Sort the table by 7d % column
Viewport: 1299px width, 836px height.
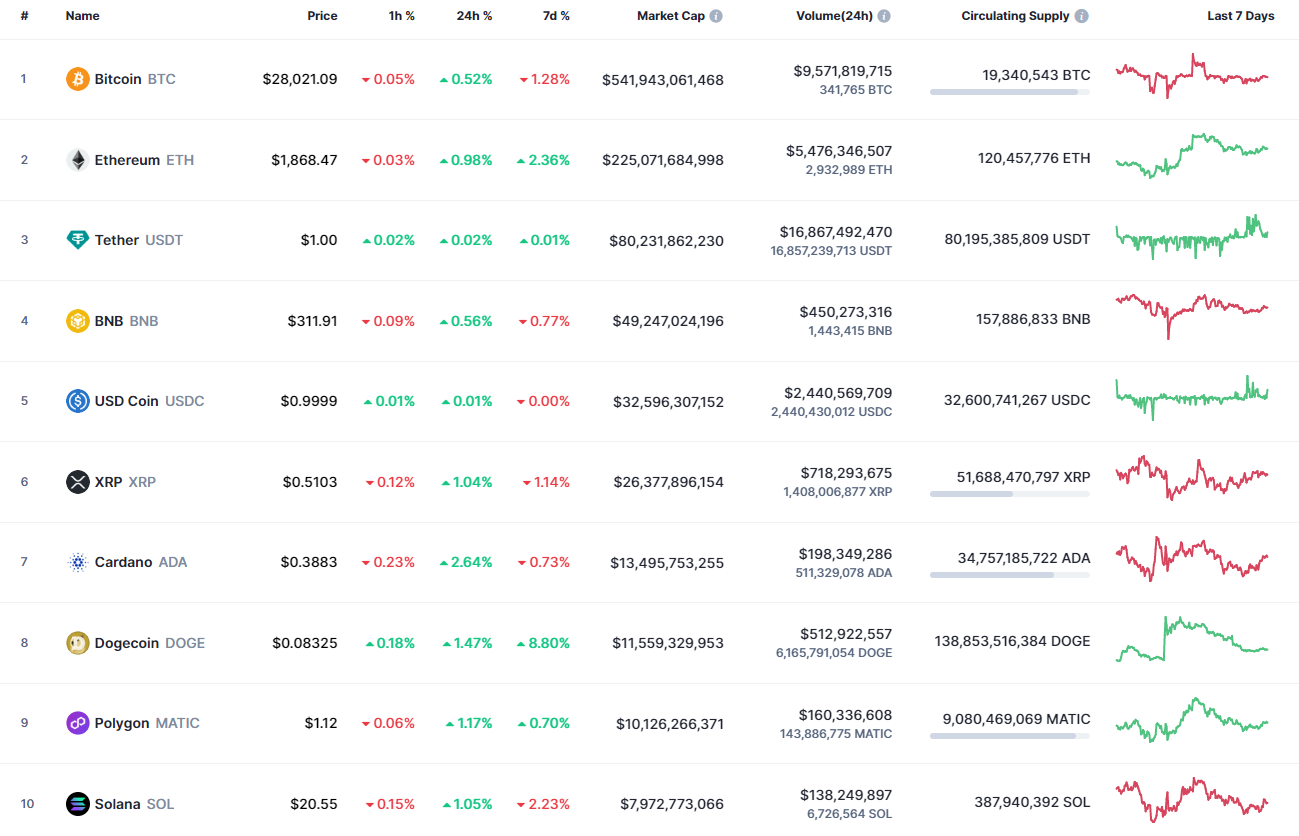click(x=555, y=15)
